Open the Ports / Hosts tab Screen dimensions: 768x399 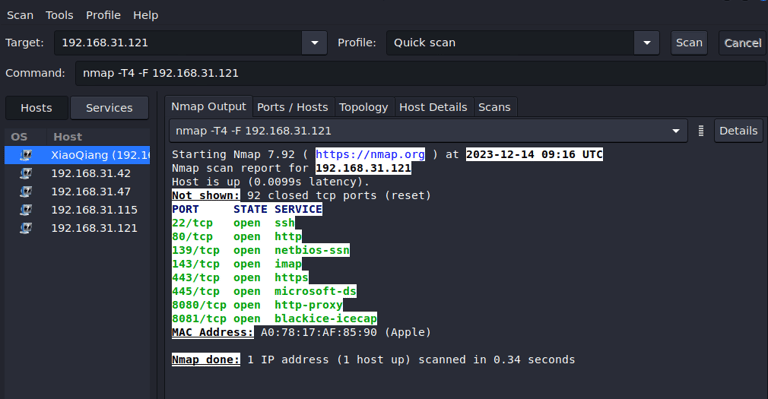292,107
